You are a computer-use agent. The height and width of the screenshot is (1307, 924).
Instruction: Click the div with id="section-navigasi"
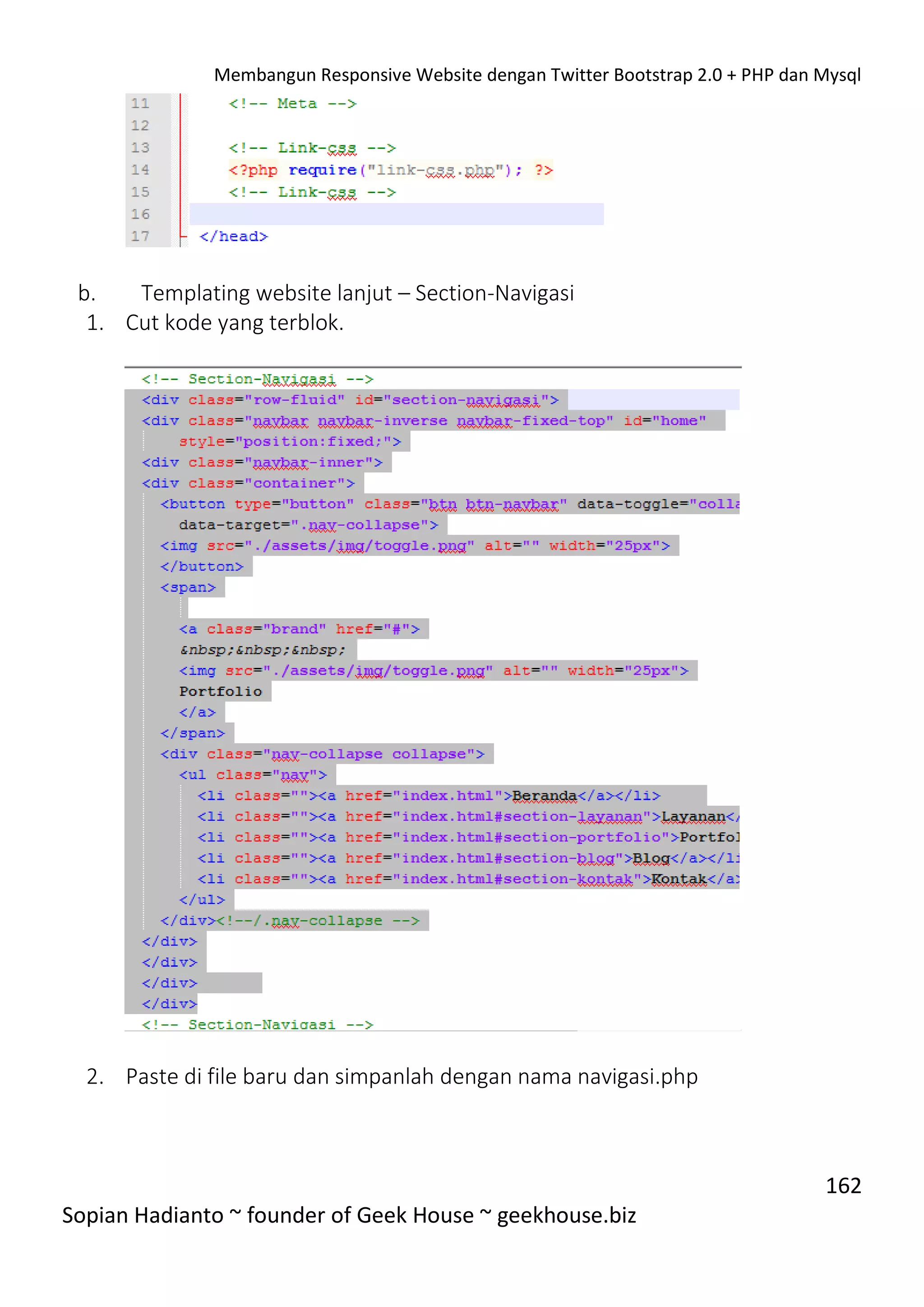[350, 399]
